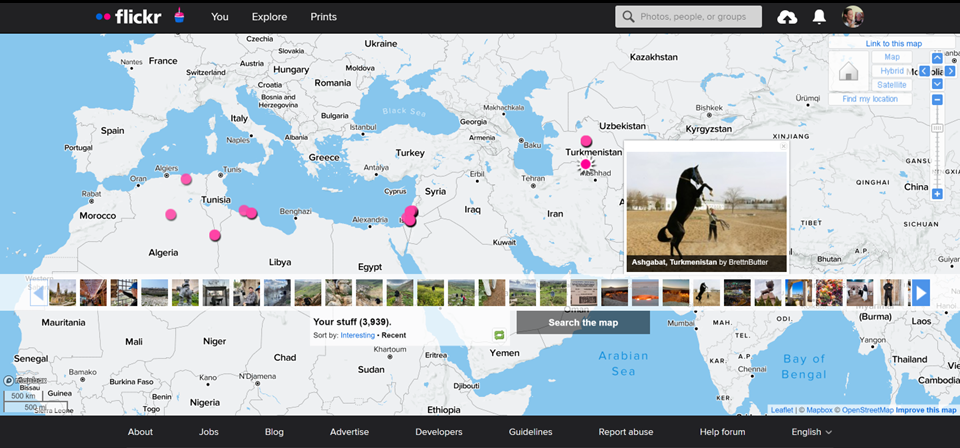Click the zoom slider's minus button
Viewport: 960px width, 448px height.
pos(937,100)
